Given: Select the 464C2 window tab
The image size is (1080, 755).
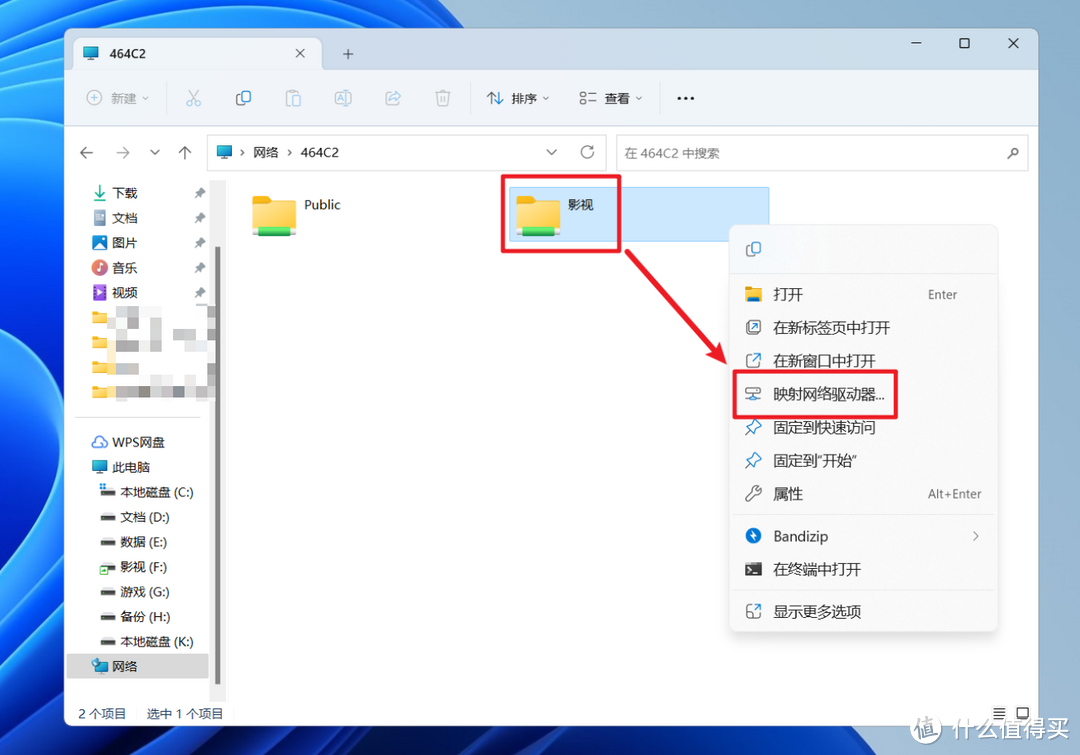Looking at the screenshot, I should (197, 54).
